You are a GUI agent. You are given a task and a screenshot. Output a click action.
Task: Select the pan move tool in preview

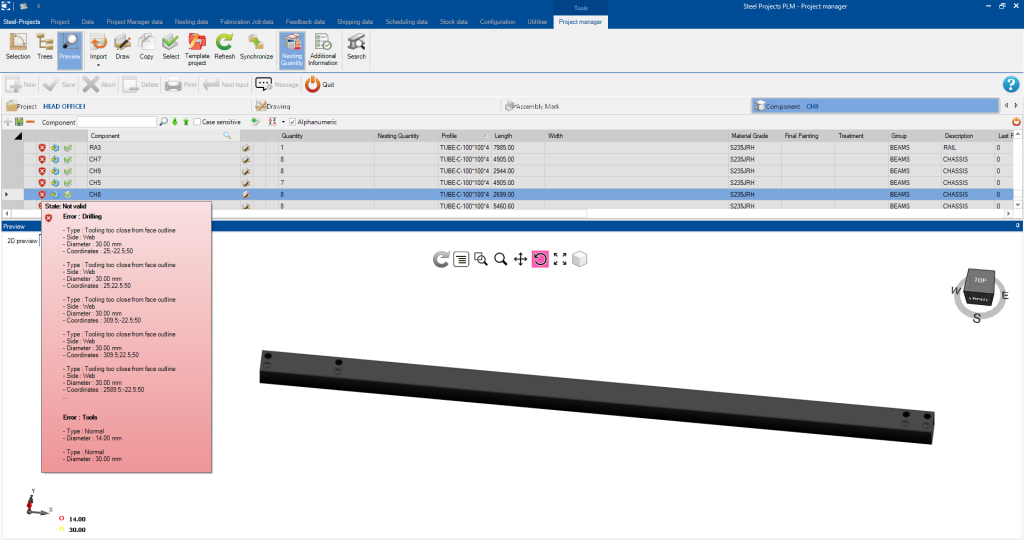(520, 259)
